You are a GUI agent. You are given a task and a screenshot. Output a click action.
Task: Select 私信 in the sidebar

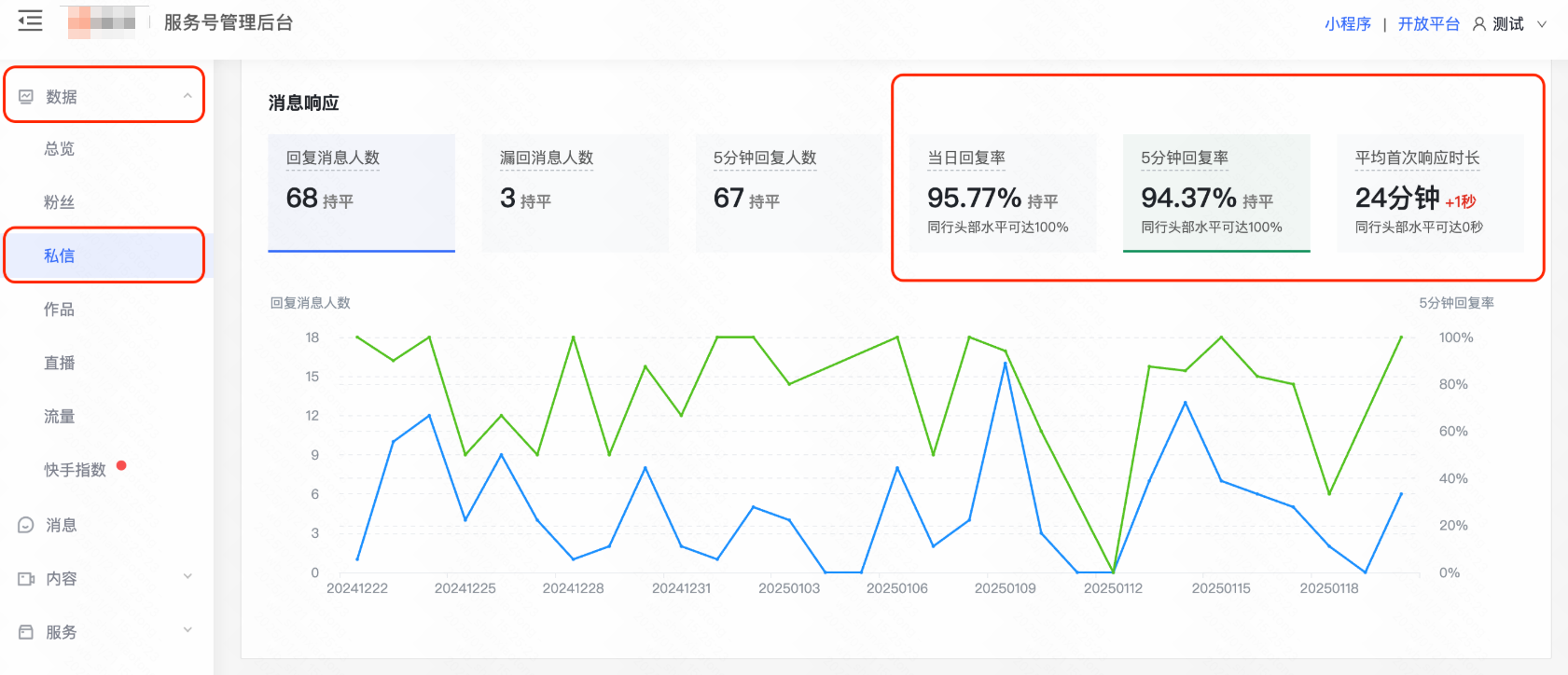59,255
